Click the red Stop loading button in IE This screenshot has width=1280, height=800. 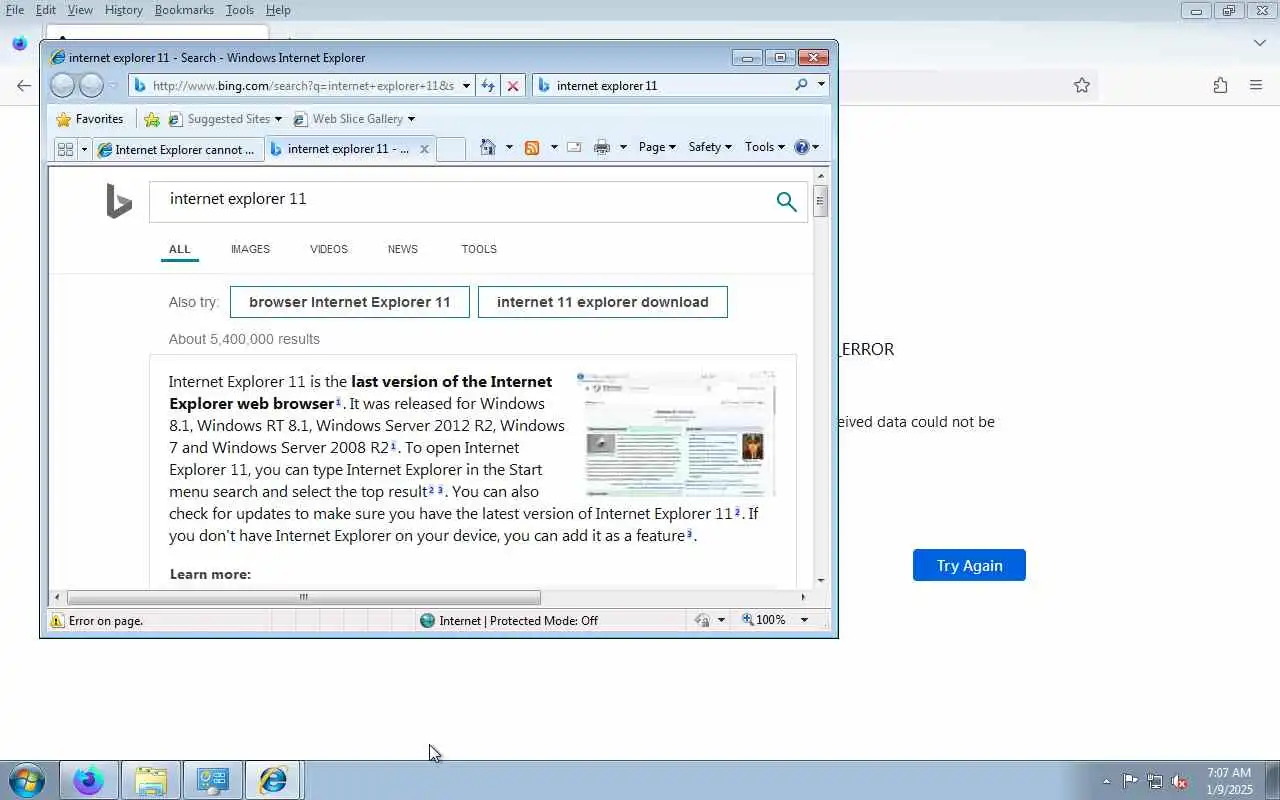point(513,85)
